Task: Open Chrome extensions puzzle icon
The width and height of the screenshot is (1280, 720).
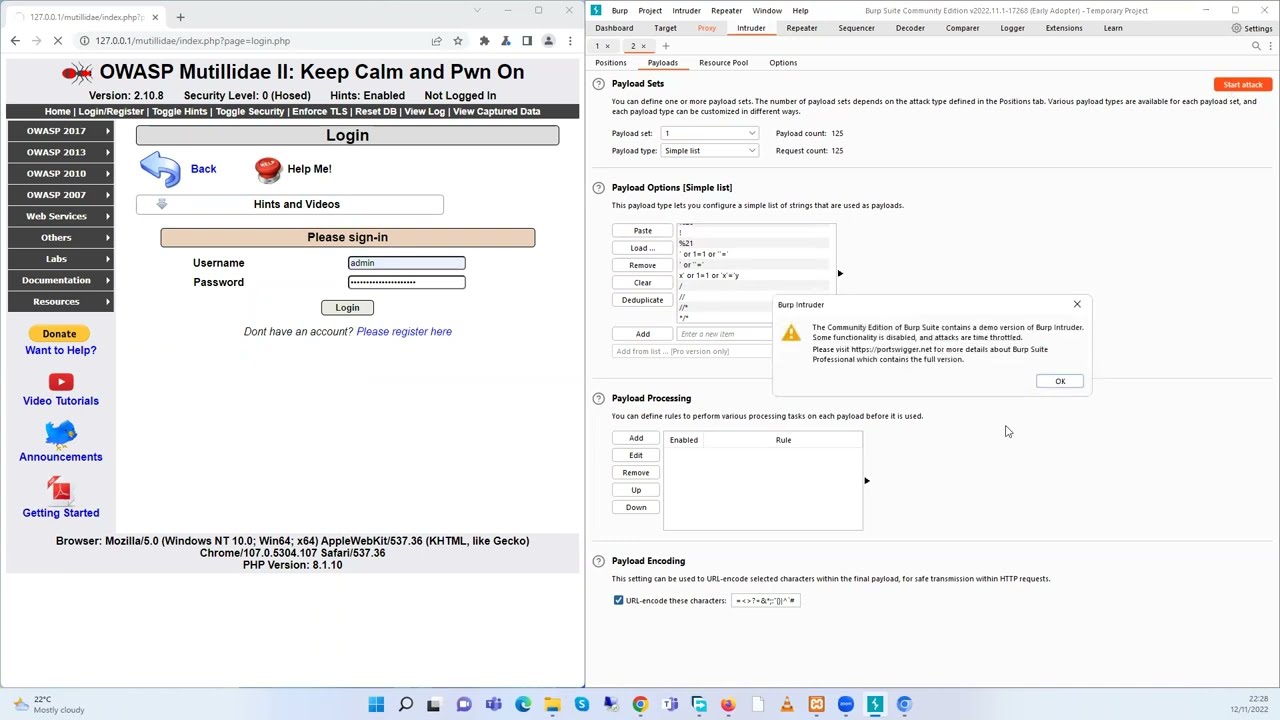Action: click(x=485, y=41)
